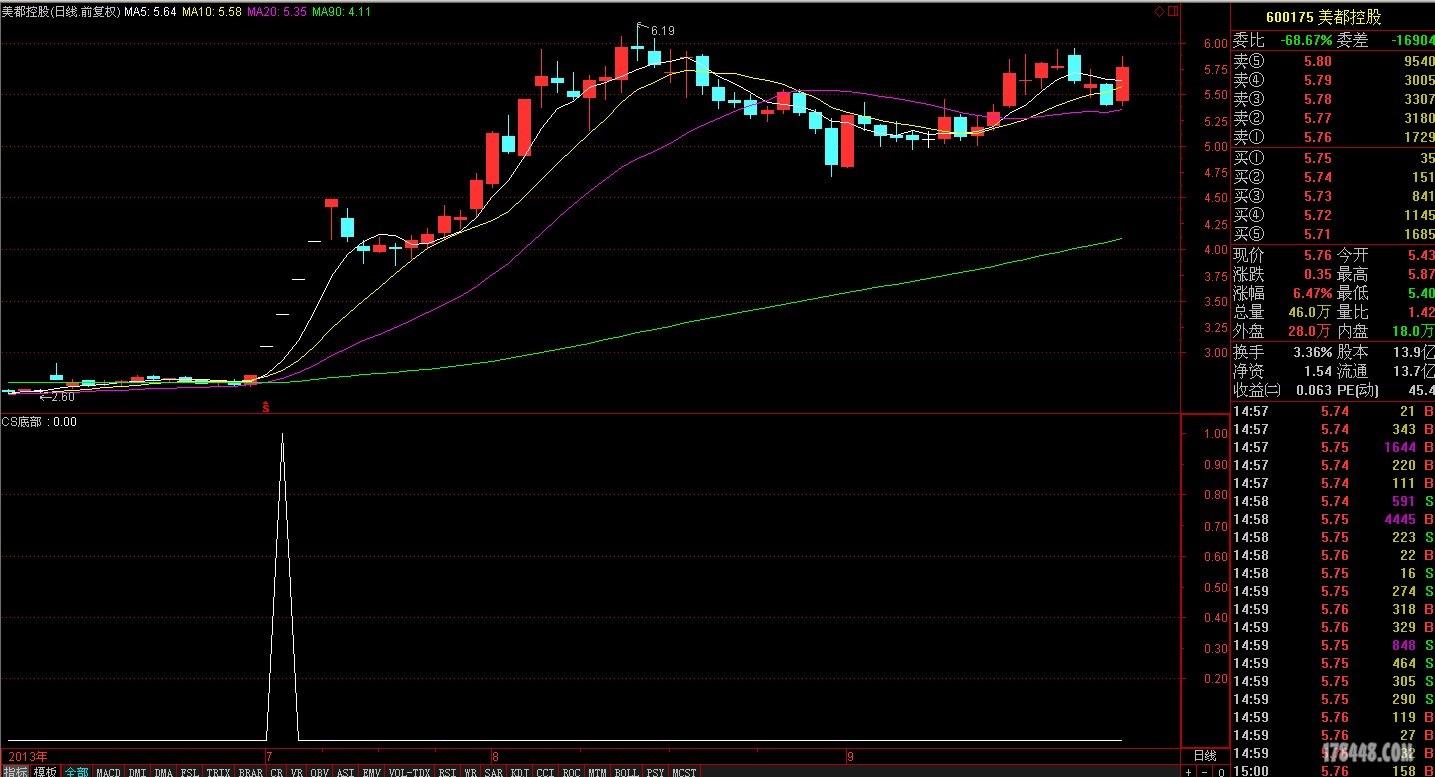Switch to the SAR indicator
Screen dimensions: 1435x777
click(494, 772)
